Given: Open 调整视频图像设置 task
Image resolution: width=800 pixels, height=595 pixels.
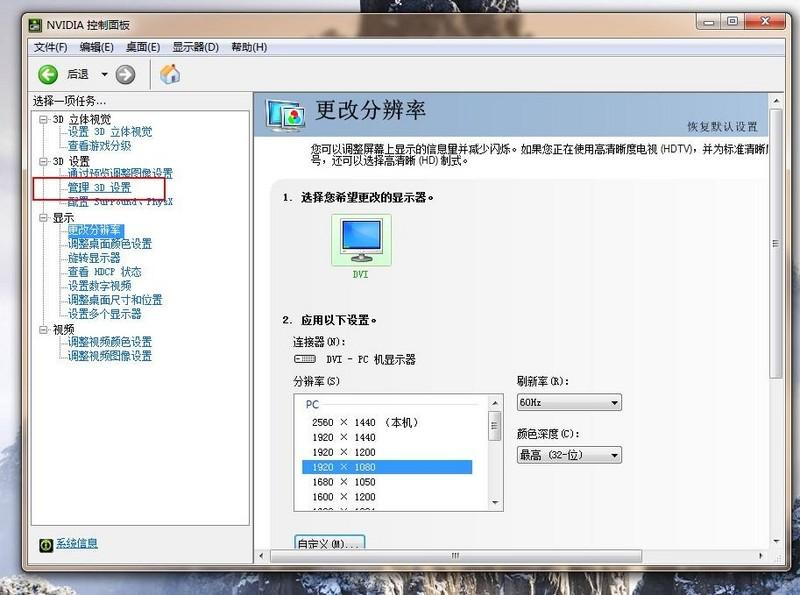Looking at the screenshot, I should (x=110, y=356).
